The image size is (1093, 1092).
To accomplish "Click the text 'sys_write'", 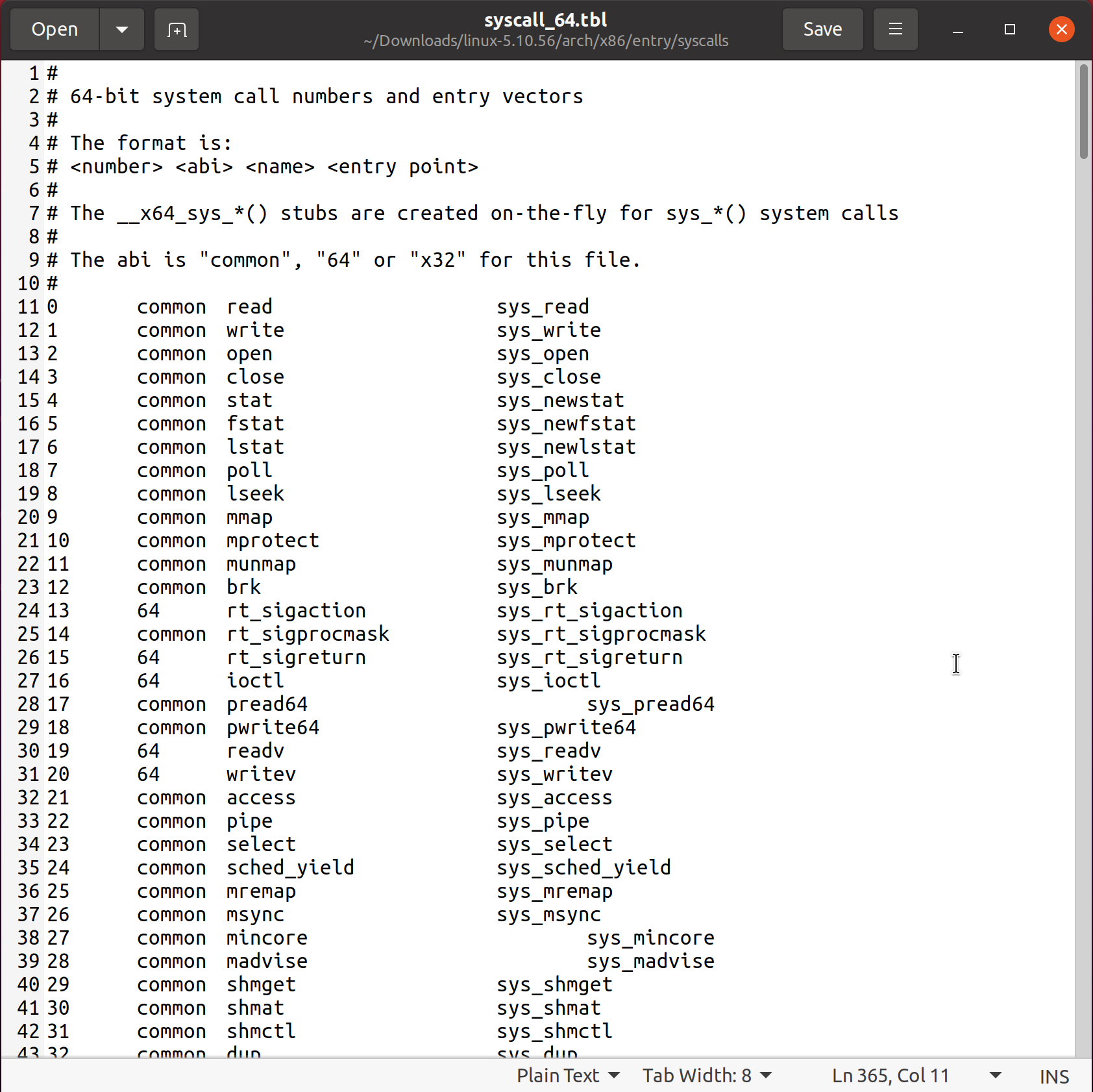I will [x=548, y=330].
